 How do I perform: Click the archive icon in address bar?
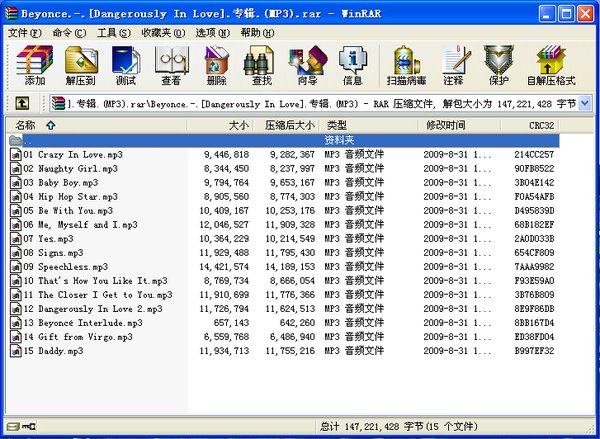tap(59, 103)
